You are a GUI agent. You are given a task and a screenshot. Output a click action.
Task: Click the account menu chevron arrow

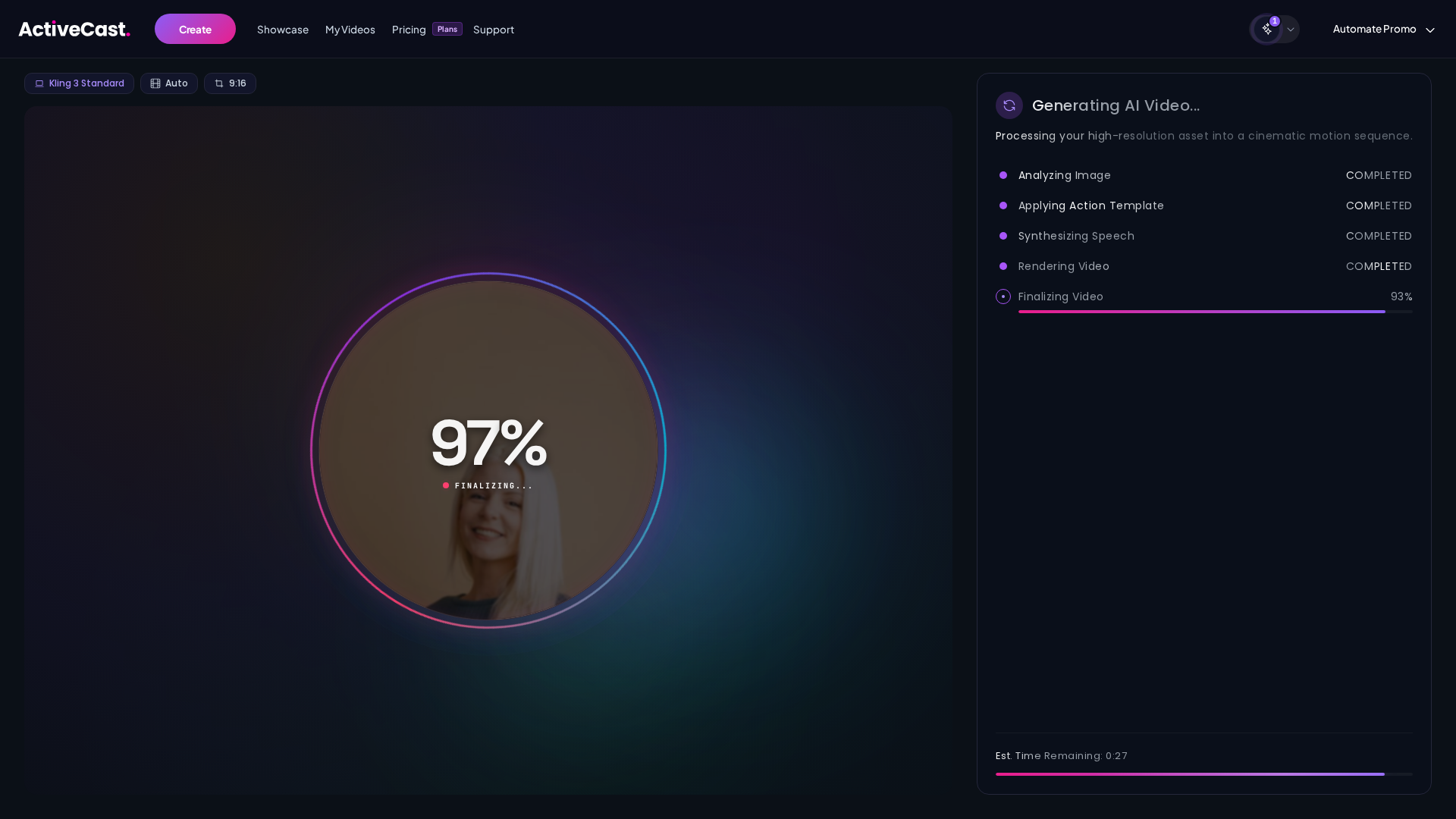pos(1430,30)
